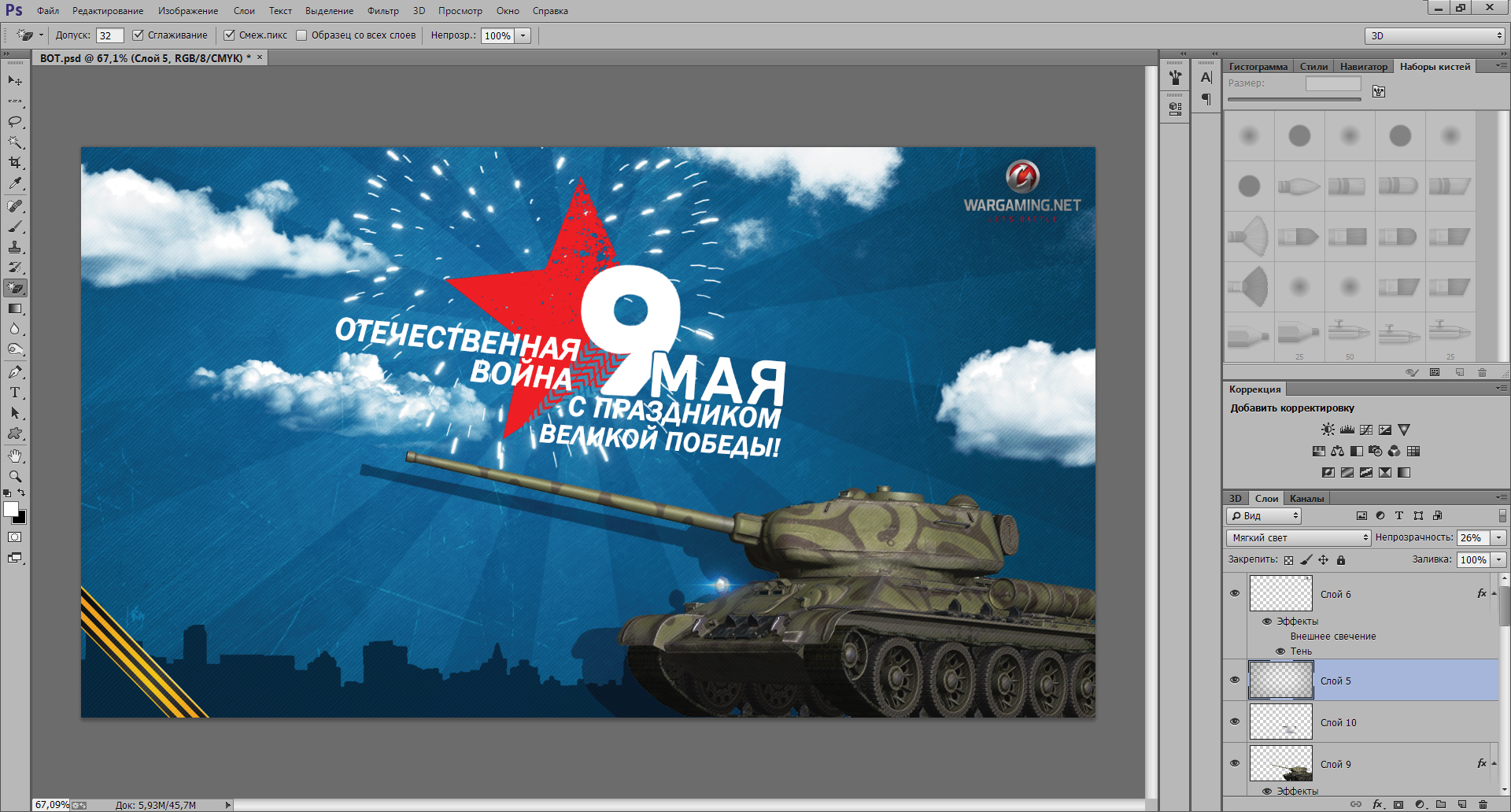Open blend mode dropdown Мягкий свет

[x=1299, y=537]
